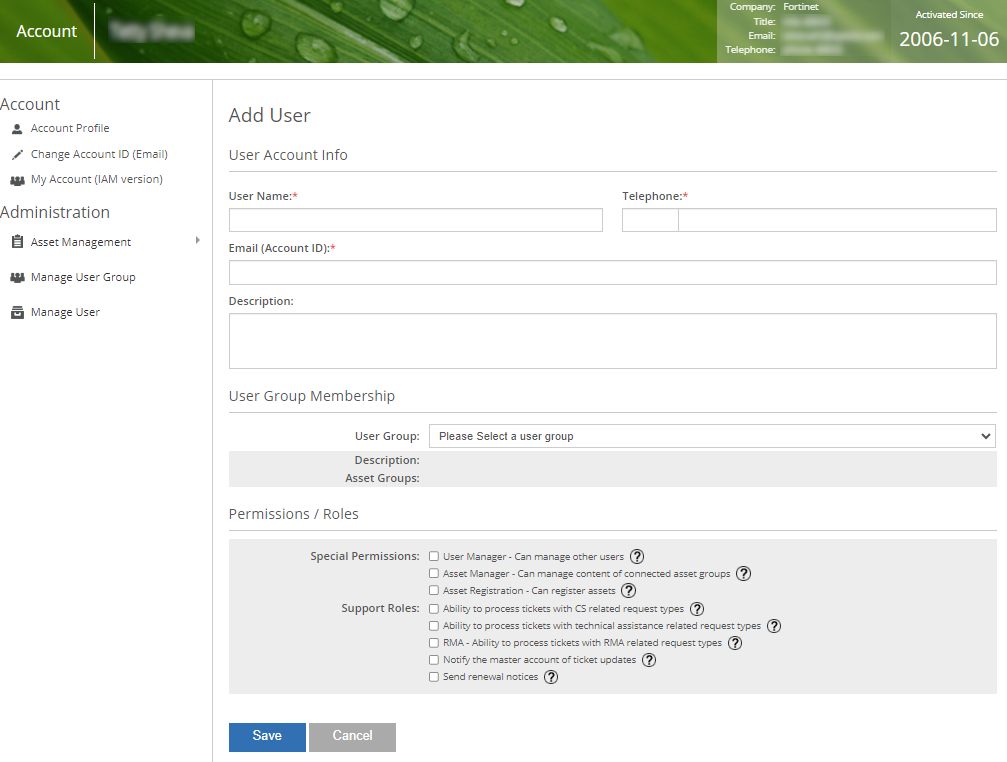The height and width of the screenshot is (762, 1007).
Task: Enable the RMA support role
Action: coord(433,642)
